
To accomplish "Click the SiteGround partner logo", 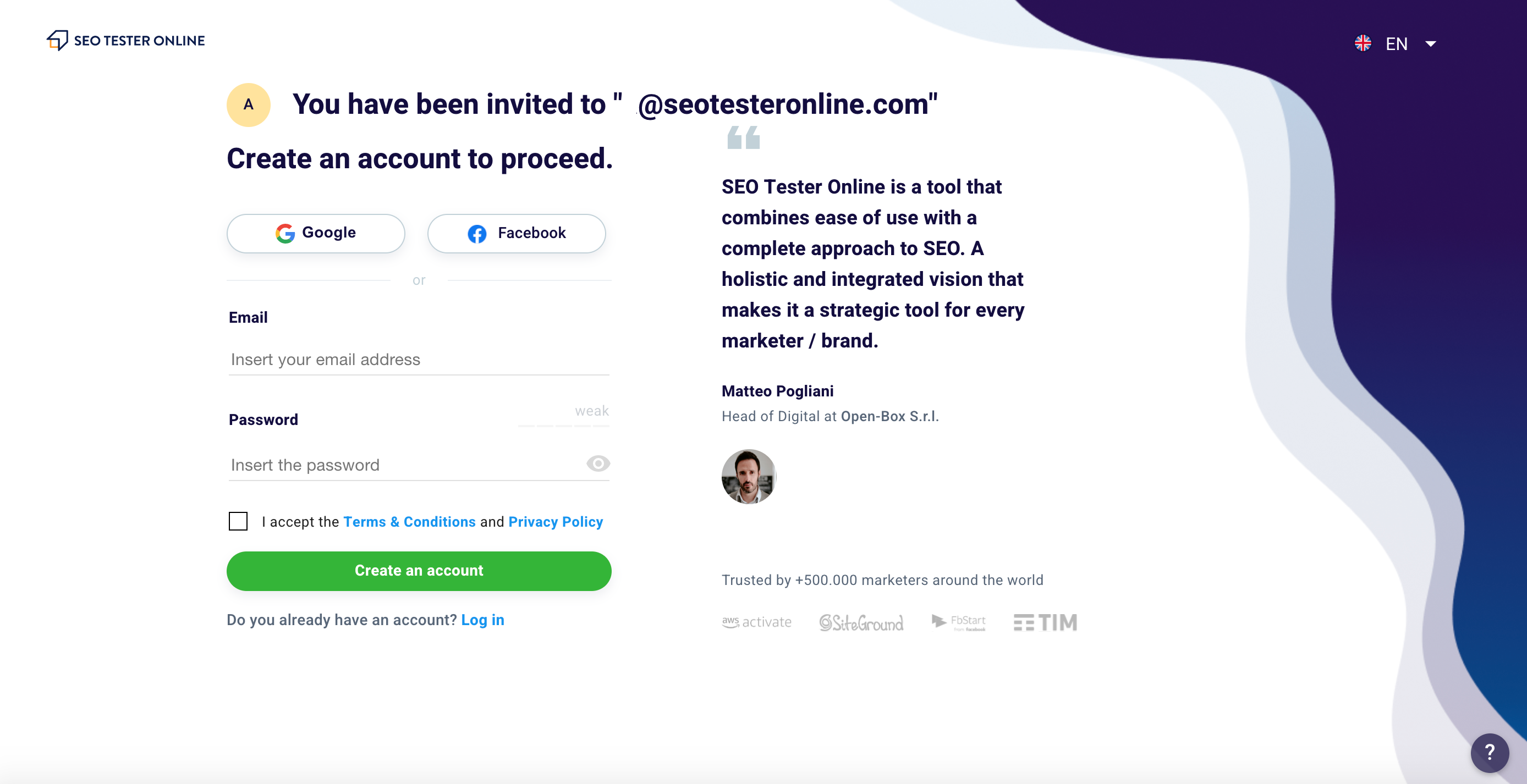I will point(861,622).
